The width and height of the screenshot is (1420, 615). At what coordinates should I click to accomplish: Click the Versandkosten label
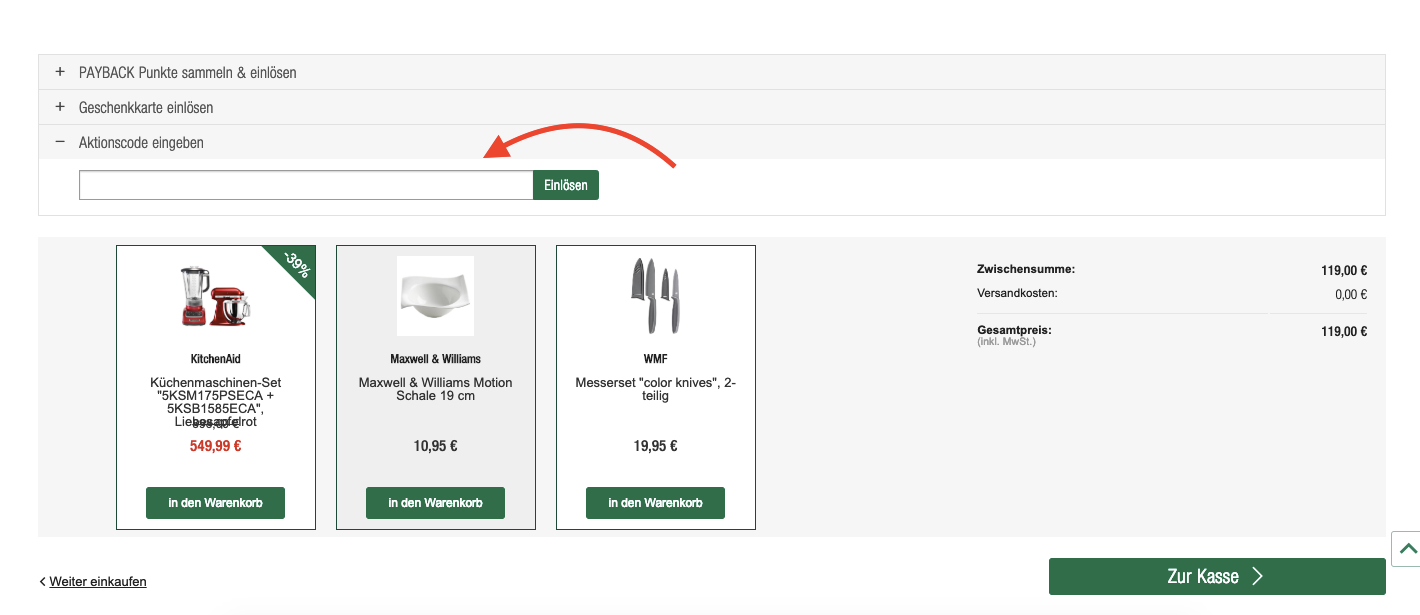[x=1017, y=293]
